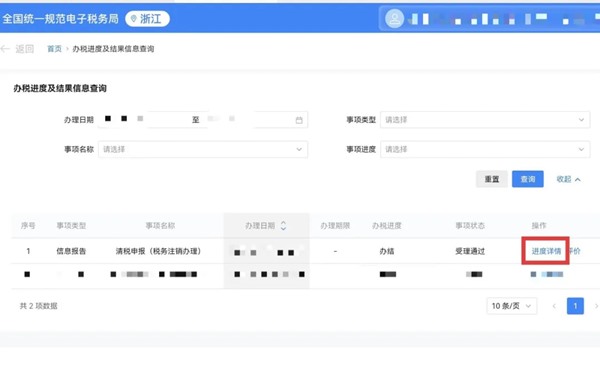Go to previous page arrow in pagination
The width and height of the screenshot is (600, 374).
554,306
